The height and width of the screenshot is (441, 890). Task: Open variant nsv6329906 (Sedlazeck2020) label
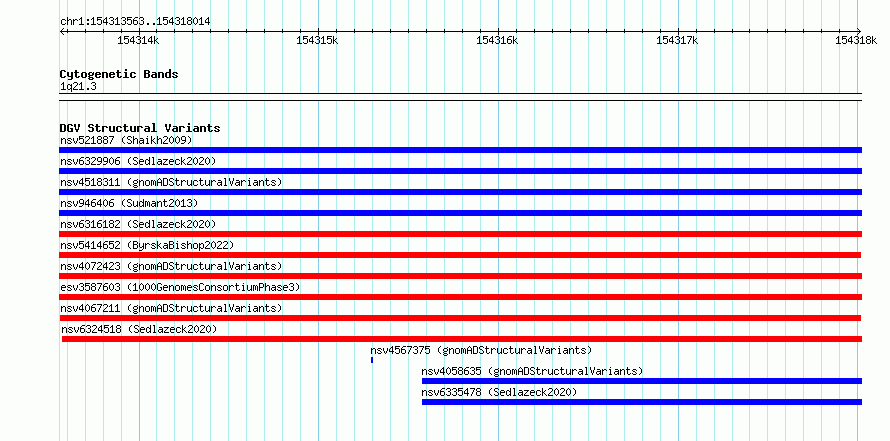pos(138,161)
